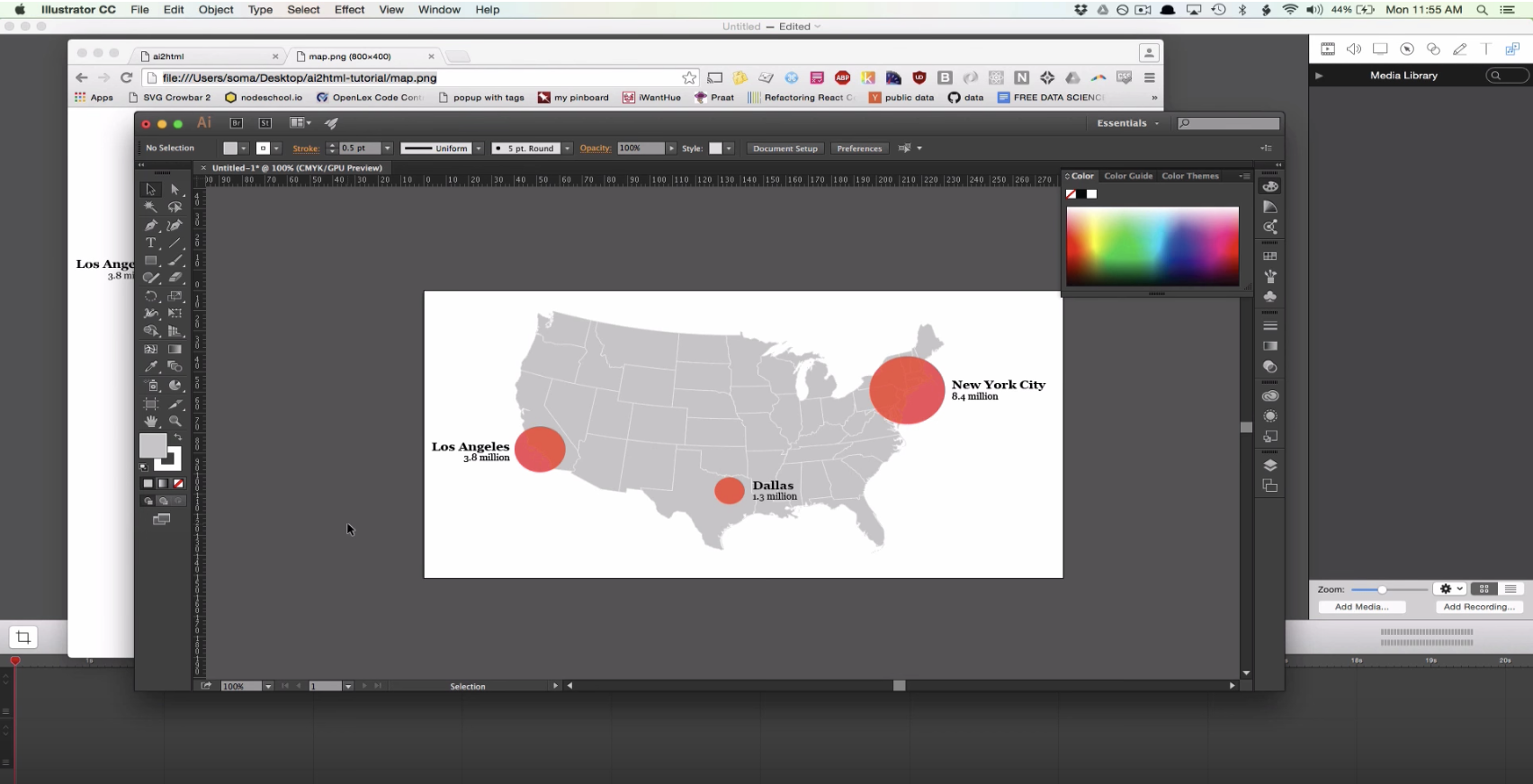Click the large Fill color swatch in toolbox

tap(152, 445)
